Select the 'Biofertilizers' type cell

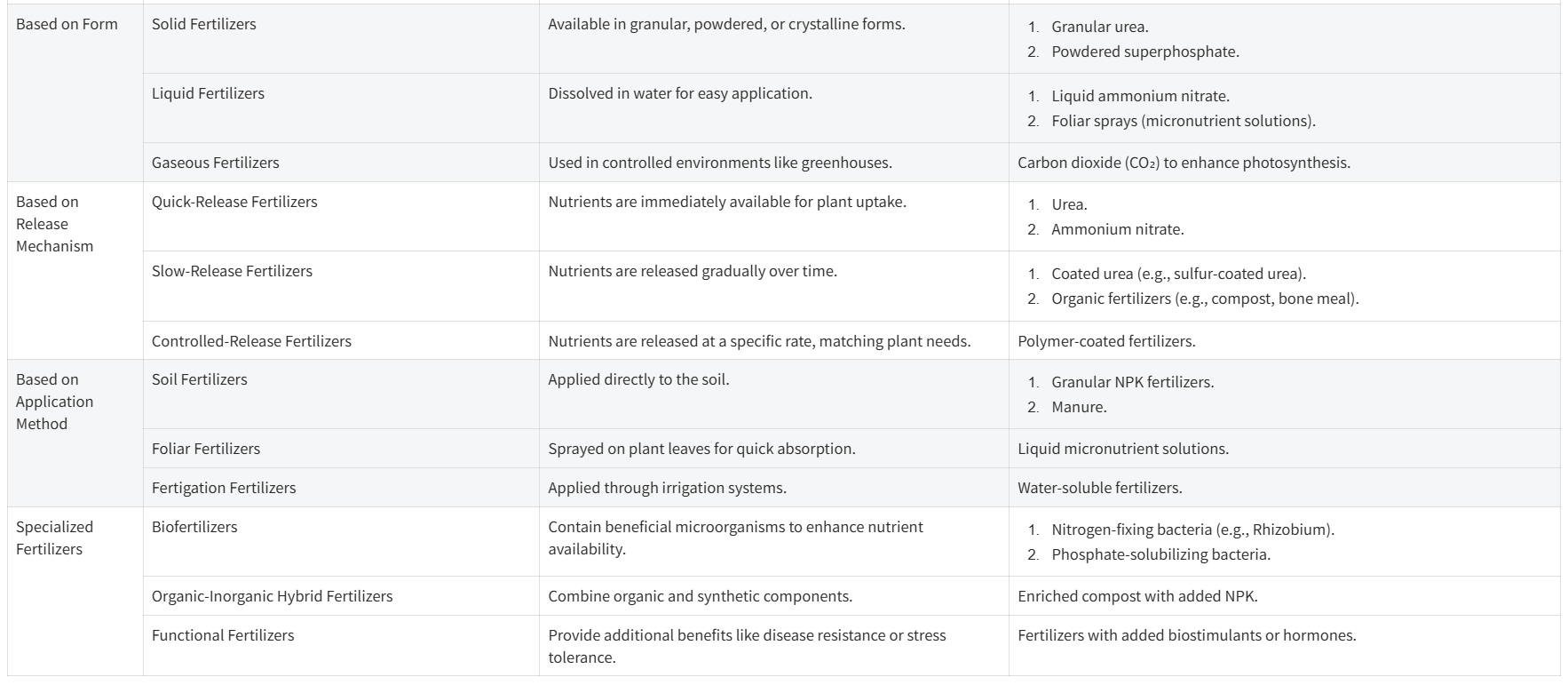tap(194, 528)
